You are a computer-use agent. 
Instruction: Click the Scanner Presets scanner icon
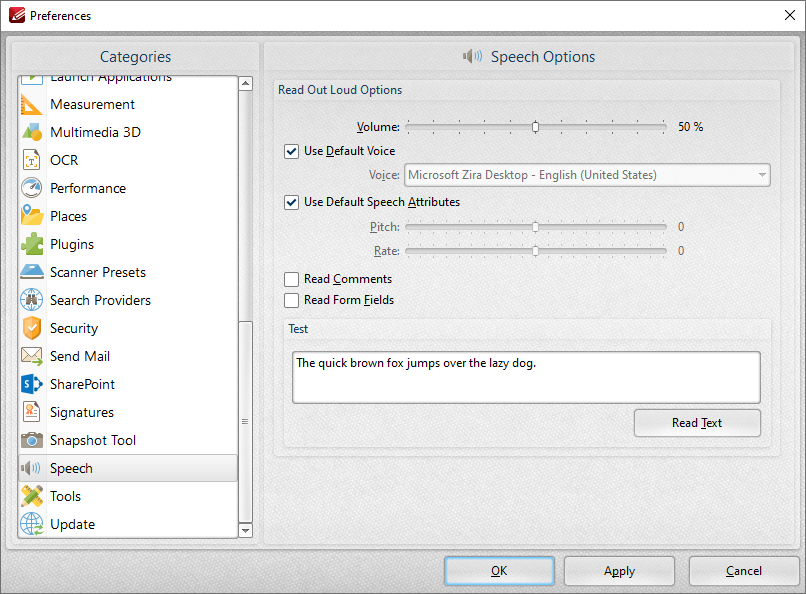point(31,272)
